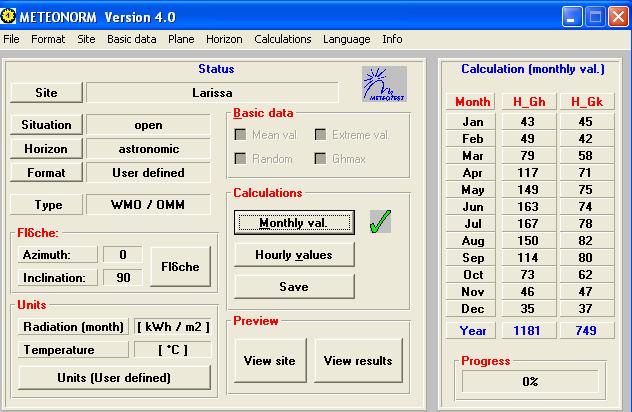The height and width of the screenshot is (412, 632).
Task: Open the Calculations menu
Action: (x=283, y=39)
